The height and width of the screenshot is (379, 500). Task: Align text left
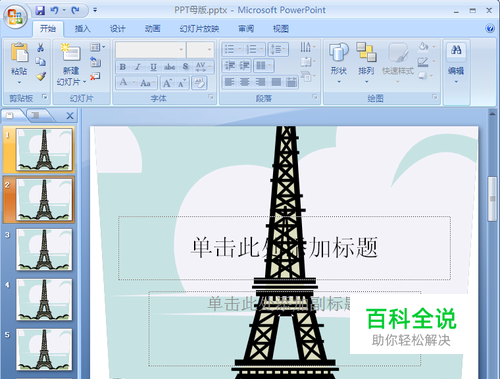tap(230, 82)
